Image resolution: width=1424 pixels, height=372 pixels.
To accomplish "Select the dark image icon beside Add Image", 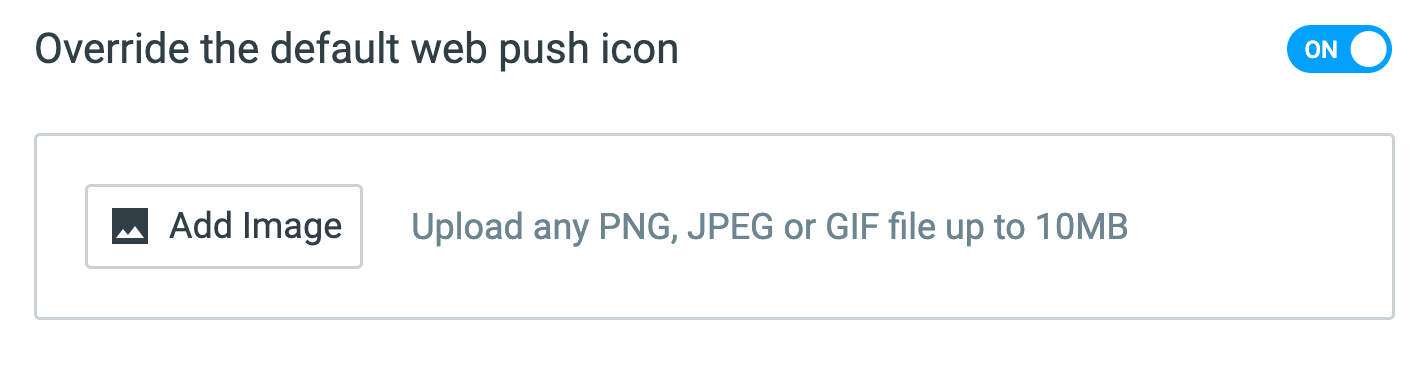I will 130,226.
